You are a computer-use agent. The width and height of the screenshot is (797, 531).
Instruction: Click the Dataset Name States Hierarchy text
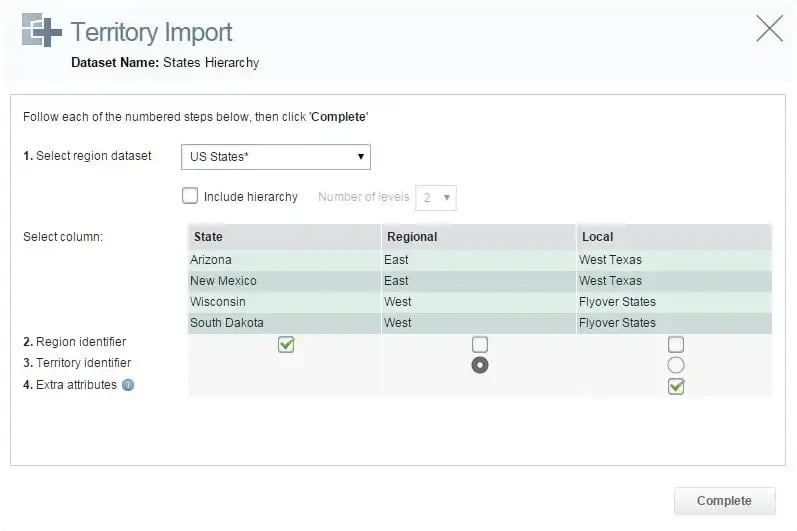click(165, 63)
